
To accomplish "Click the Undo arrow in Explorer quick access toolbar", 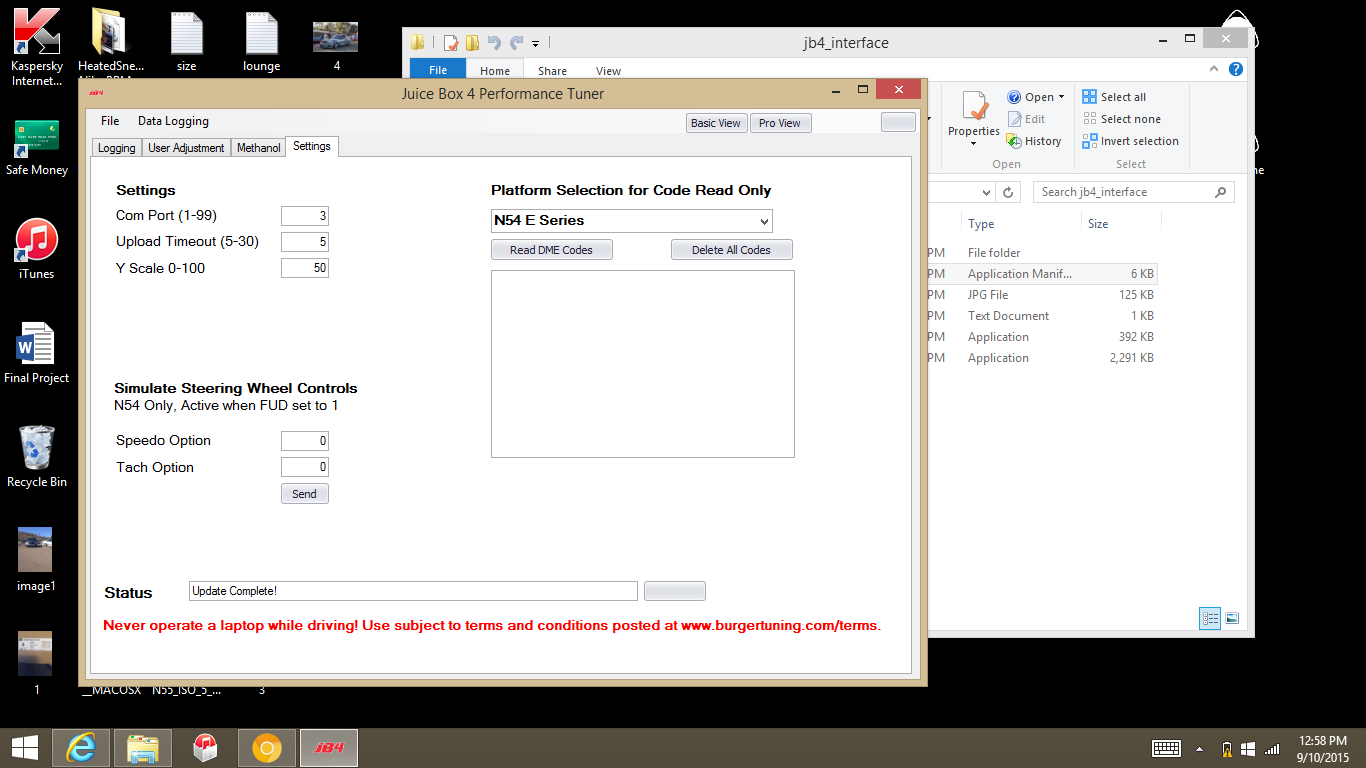I will pyautogui.click(x=494, y=42).
